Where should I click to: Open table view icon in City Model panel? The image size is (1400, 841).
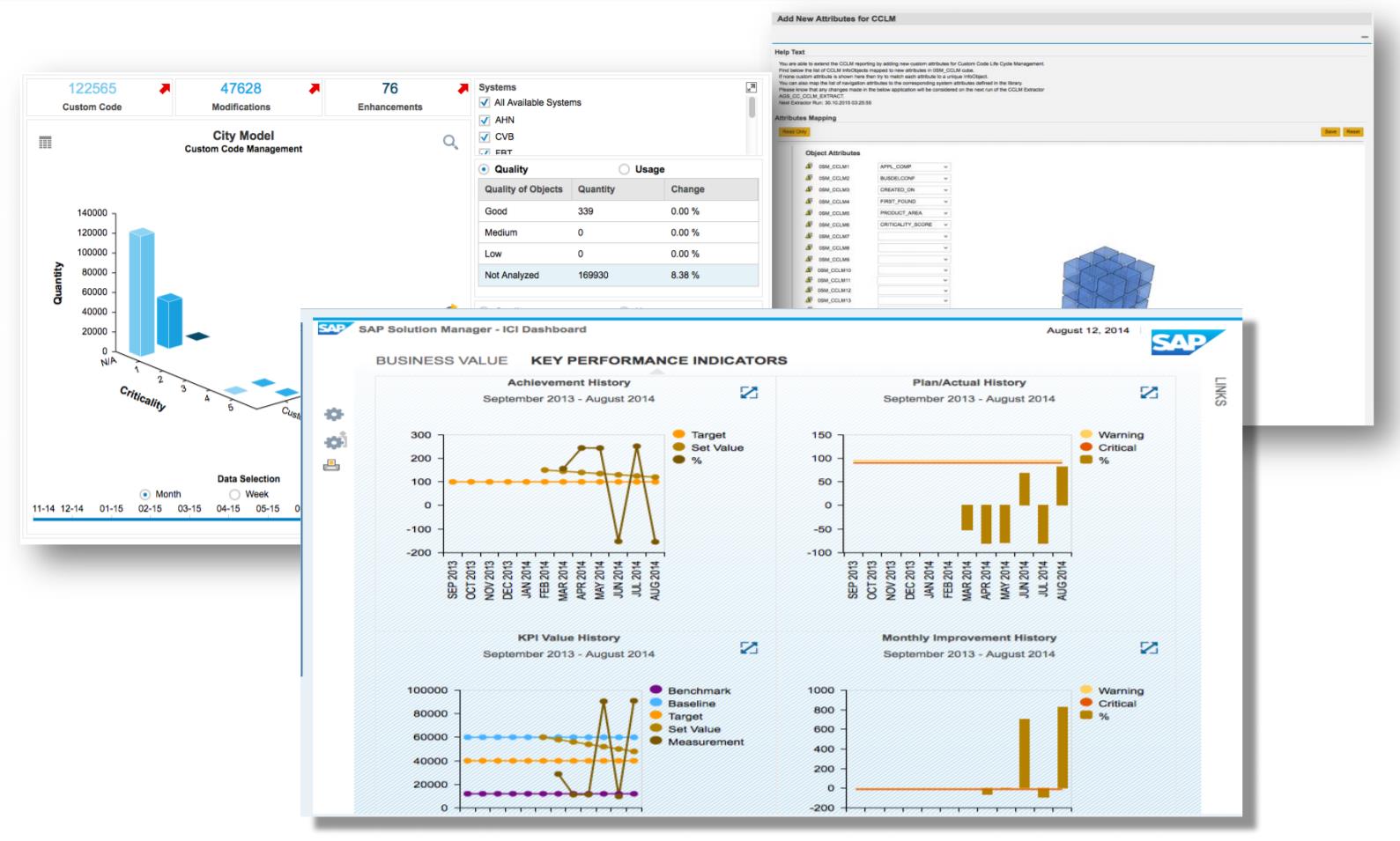(x=46, y=142)
